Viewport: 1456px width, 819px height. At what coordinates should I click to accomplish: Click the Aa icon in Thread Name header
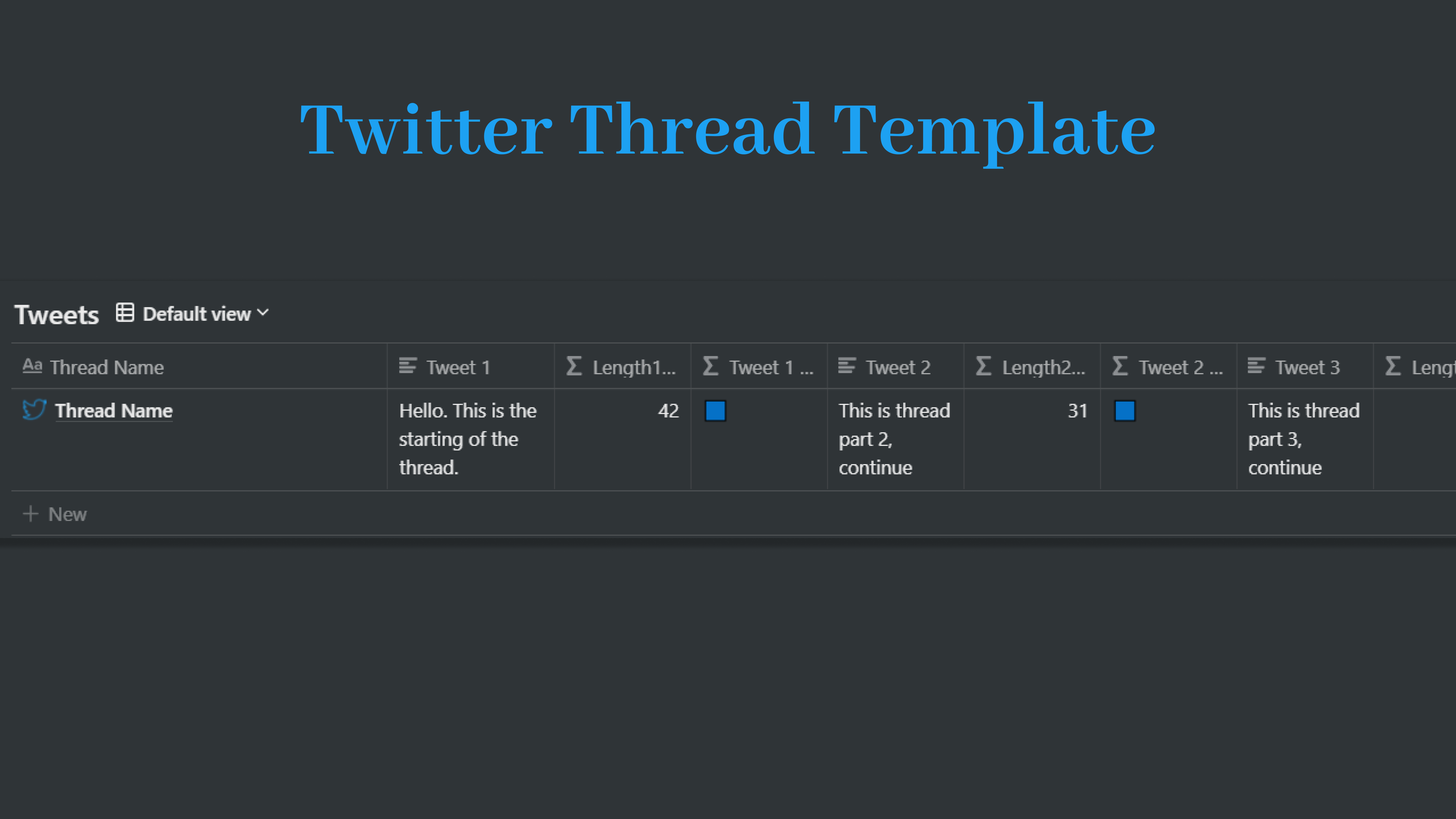[32, 366]
